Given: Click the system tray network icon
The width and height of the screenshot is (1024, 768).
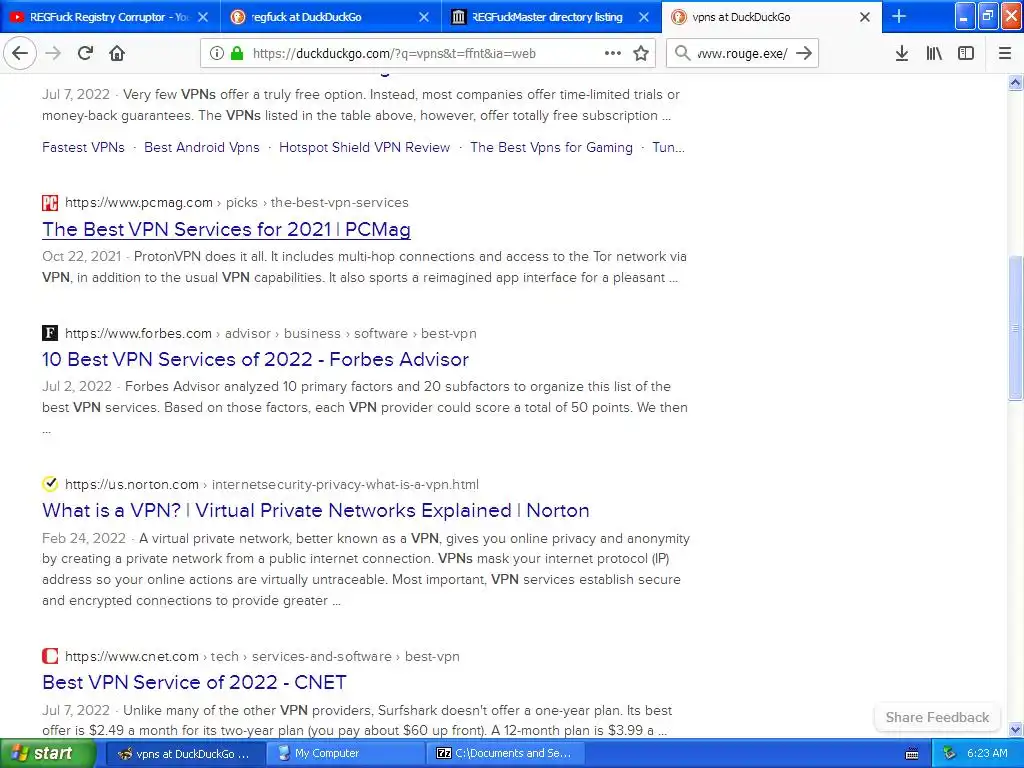Looking at the screenshot, I should coord(950,754).
